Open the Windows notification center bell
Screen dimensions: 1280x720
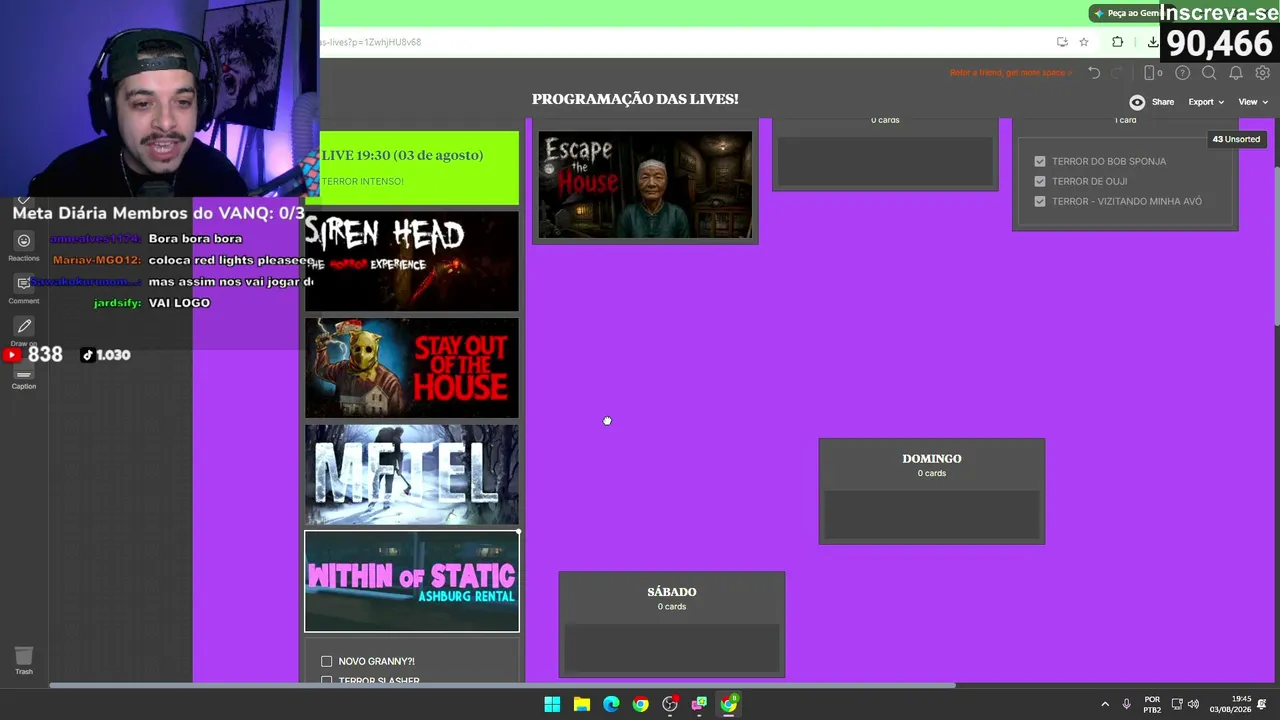pyautogui.click(x=1263, y=704)
